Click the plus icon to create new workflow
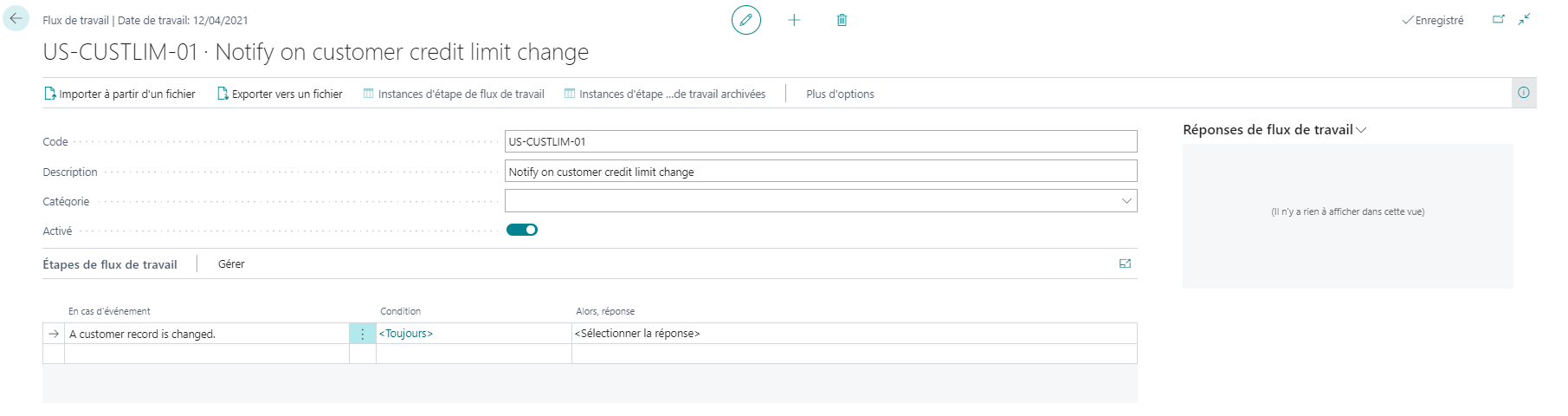The height and width of the screenshot is (416, 1568). point(794,20)
